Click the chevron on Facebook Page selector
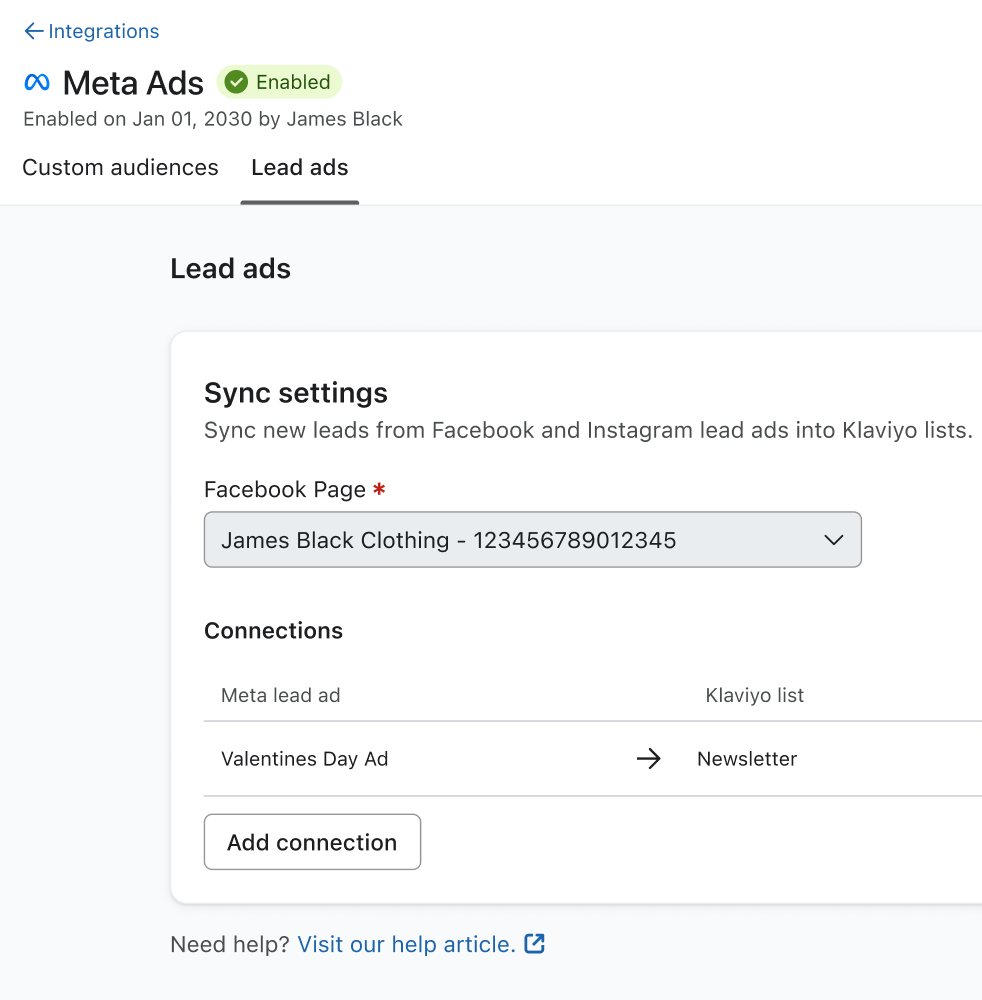Image resolution: width=982 pixels, height=1000 pixels. click(833, 540)
